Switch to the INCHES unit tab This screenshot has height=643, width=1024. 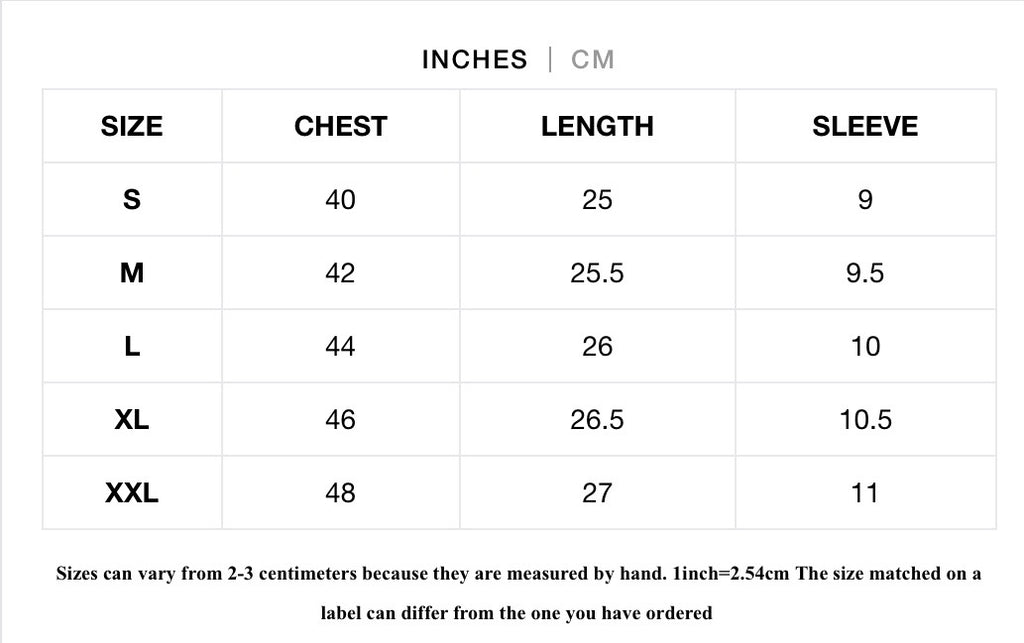(474, 60)
